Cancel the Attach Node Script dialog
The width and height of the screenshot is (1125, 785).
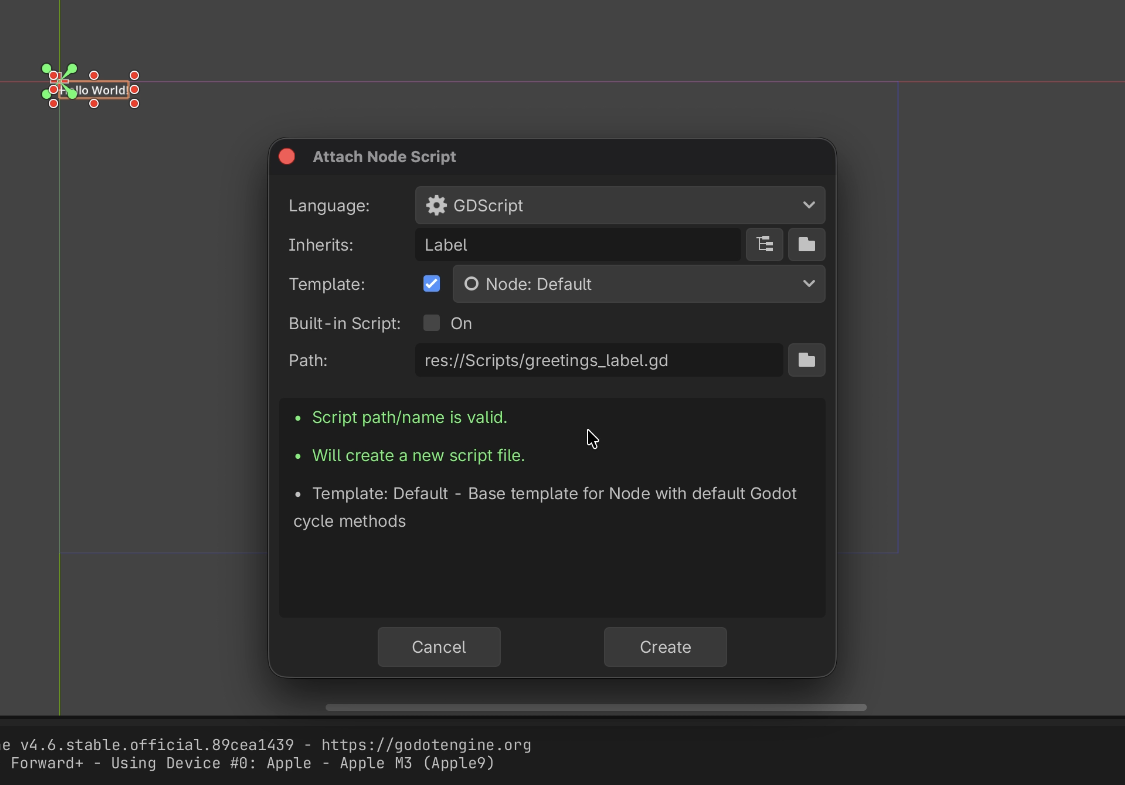pyautogui.click(x=439, y=647)
